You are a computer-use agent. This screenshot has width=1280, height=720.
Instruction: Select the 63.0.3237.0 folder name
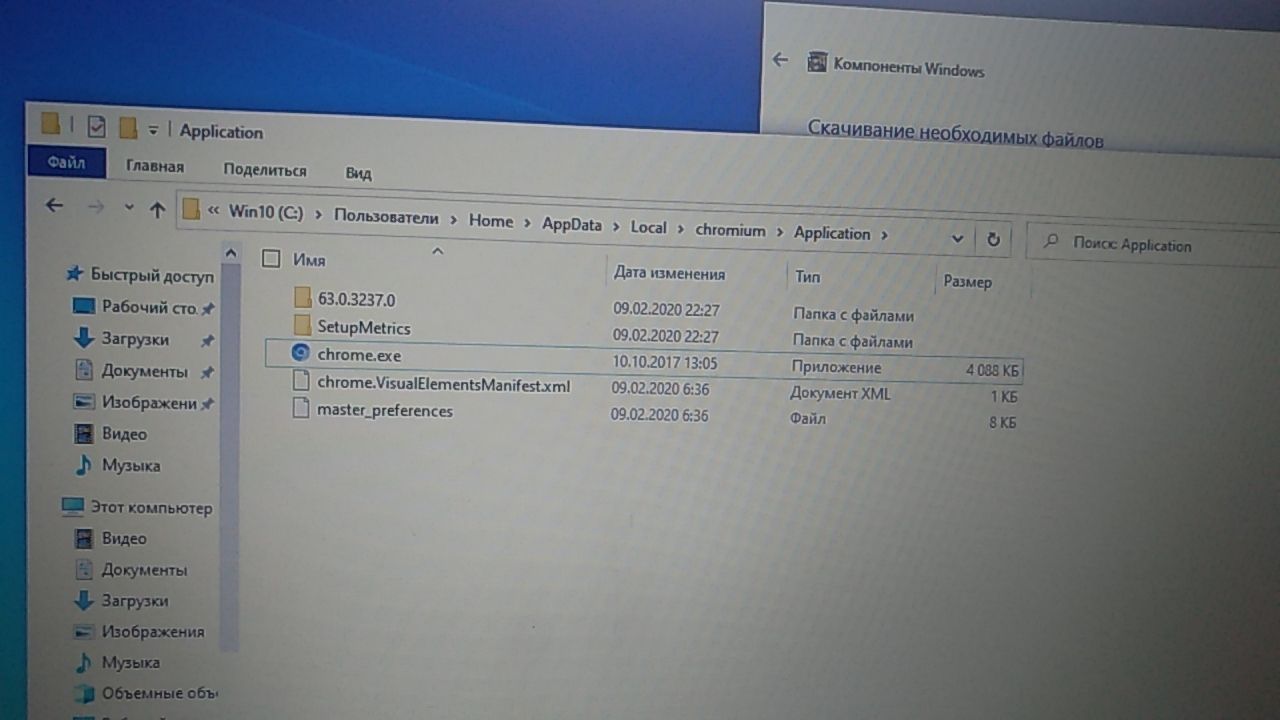(x=357, y=299)
